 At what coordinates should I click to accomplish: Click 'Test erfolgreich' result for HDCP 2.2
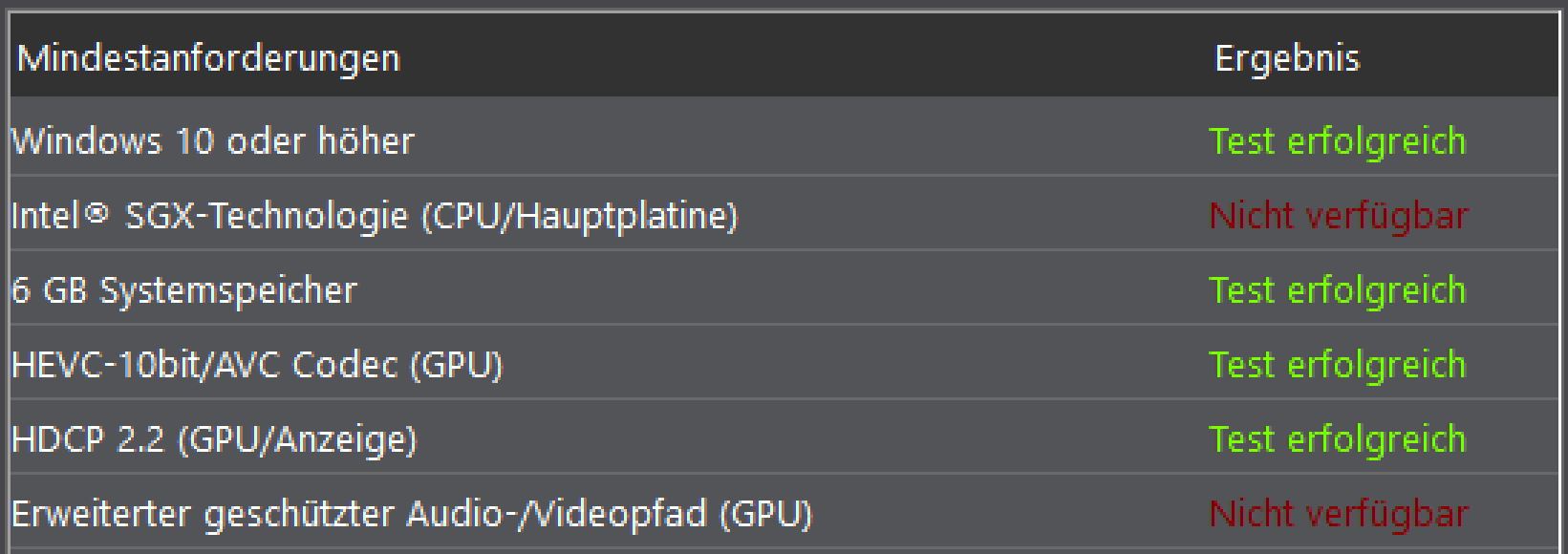coord(1338,439)
